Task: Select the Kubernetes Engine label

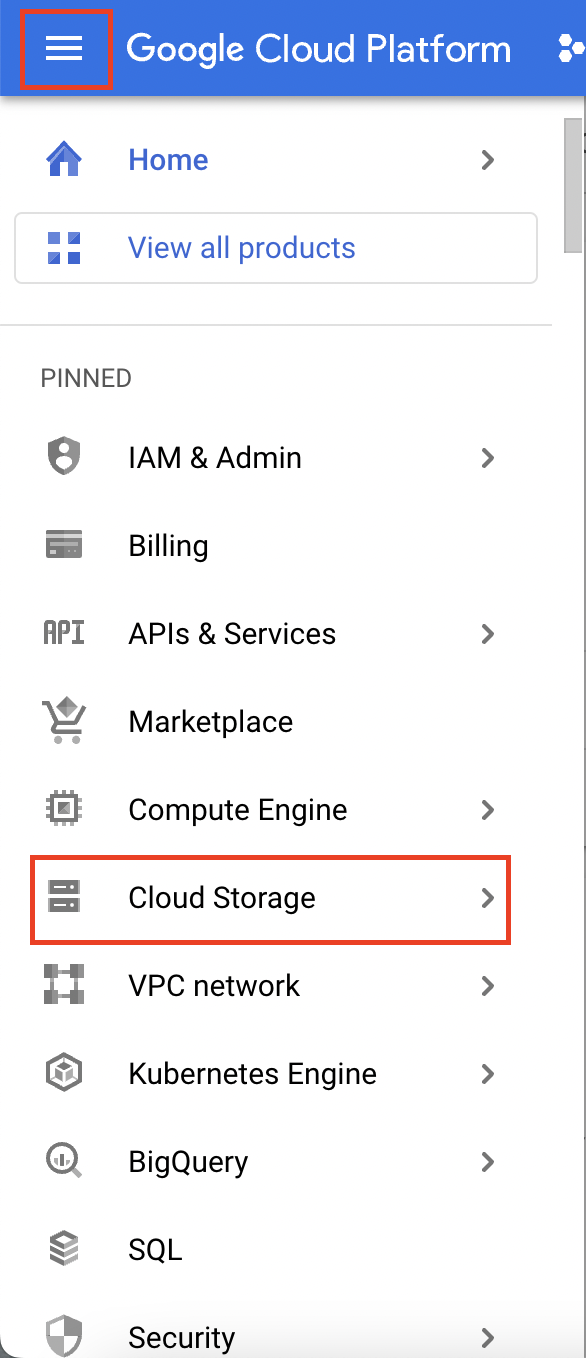Action: point(253,1074)
